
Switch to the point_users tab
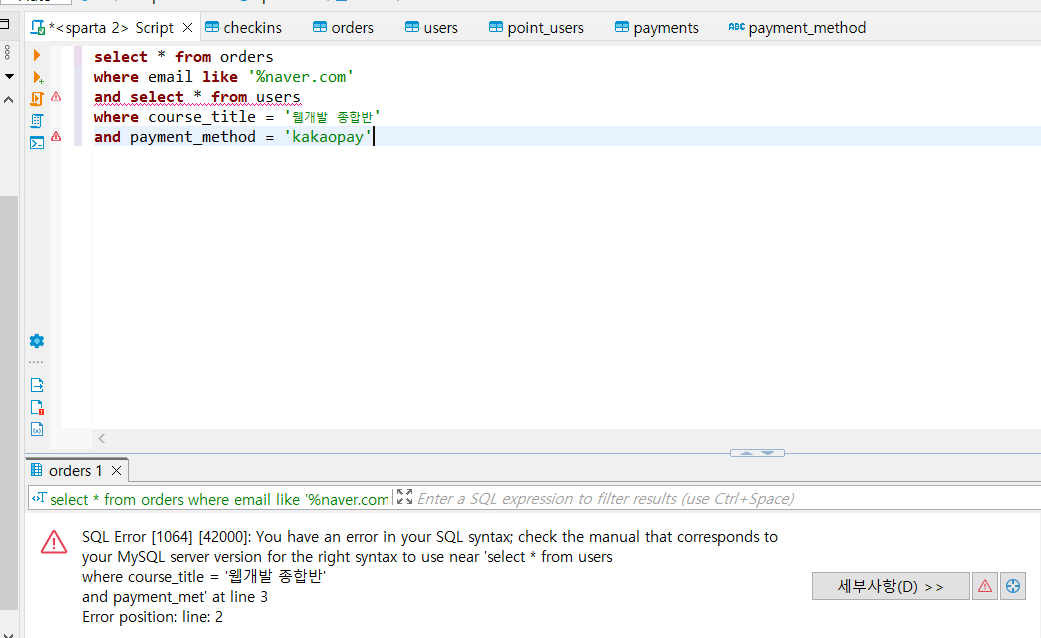[x=536, y=28]
